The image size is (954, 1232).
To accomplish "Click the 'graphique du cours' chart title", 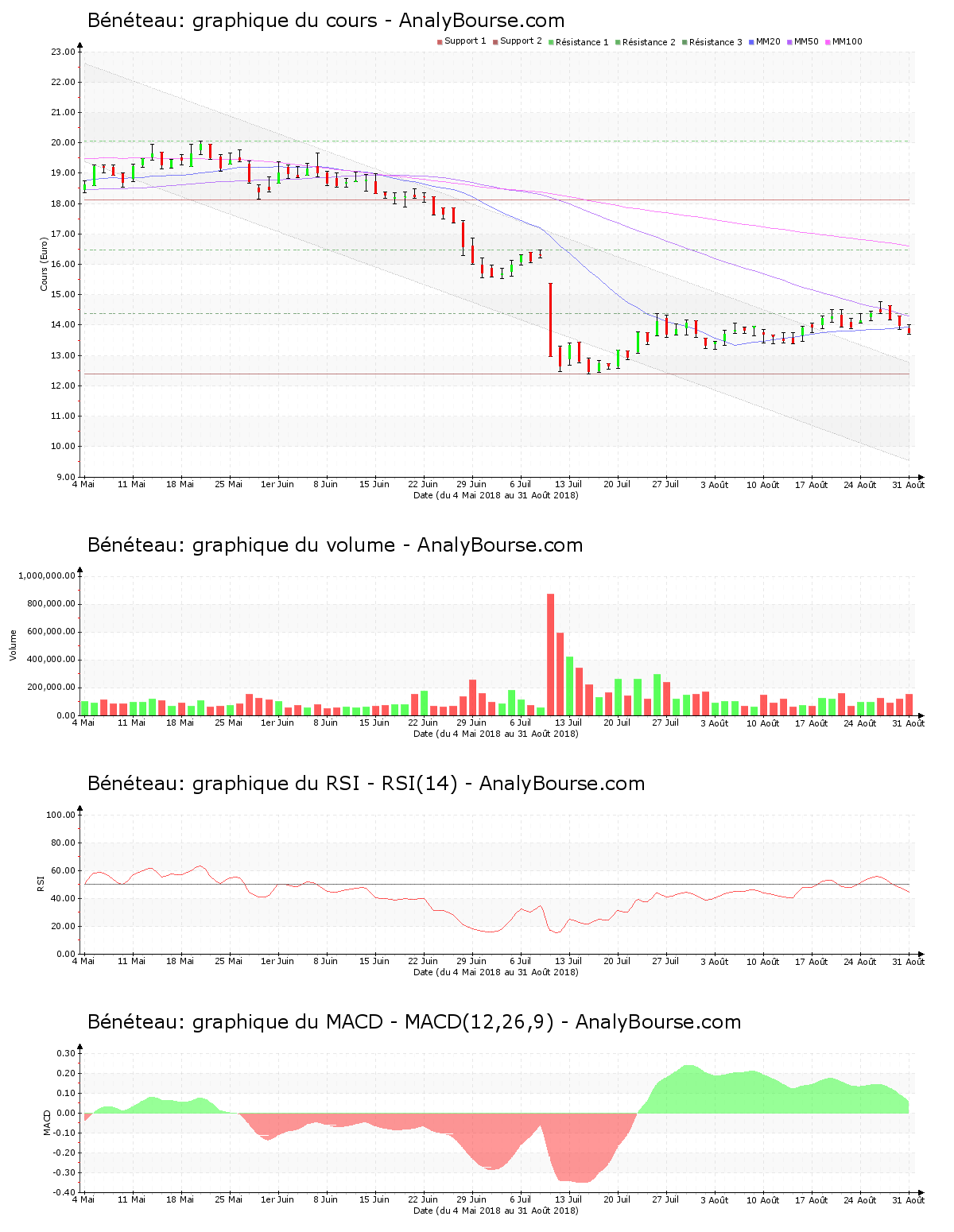I will click(326, 21).
